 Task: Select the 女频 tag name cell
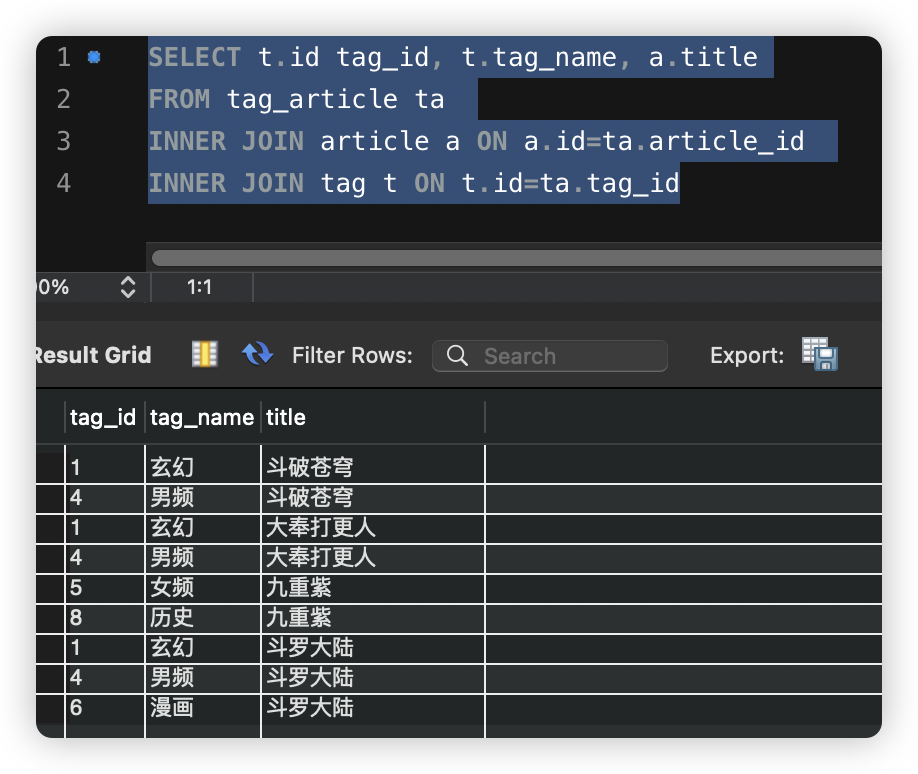[172, 588]
